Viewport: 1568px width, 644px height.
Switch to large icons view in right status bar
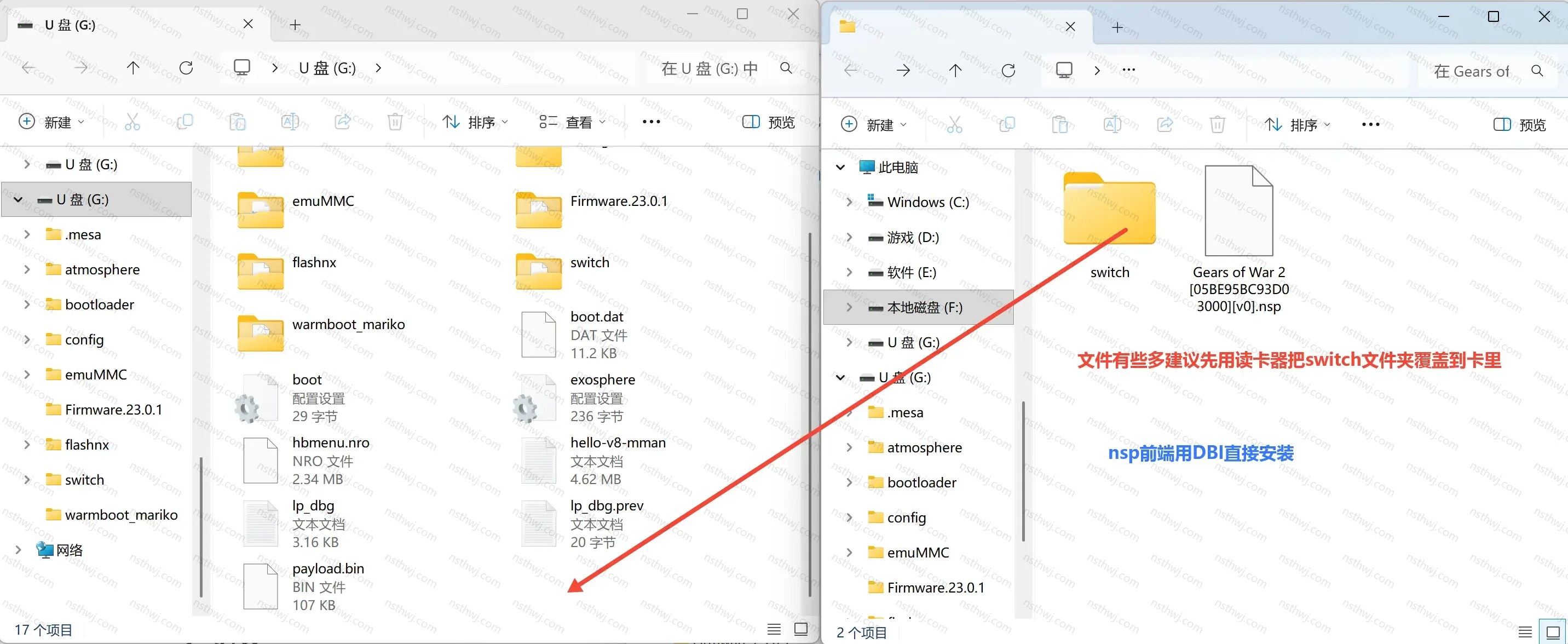(x=1553, y=632)
